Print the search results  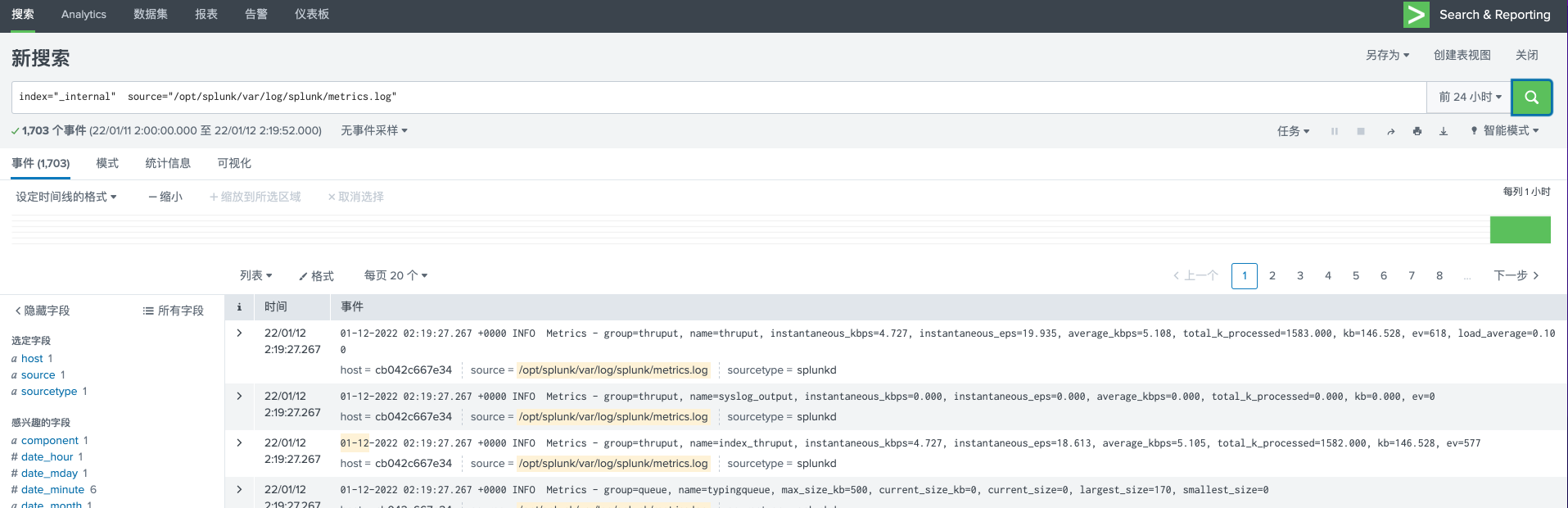1417,131
